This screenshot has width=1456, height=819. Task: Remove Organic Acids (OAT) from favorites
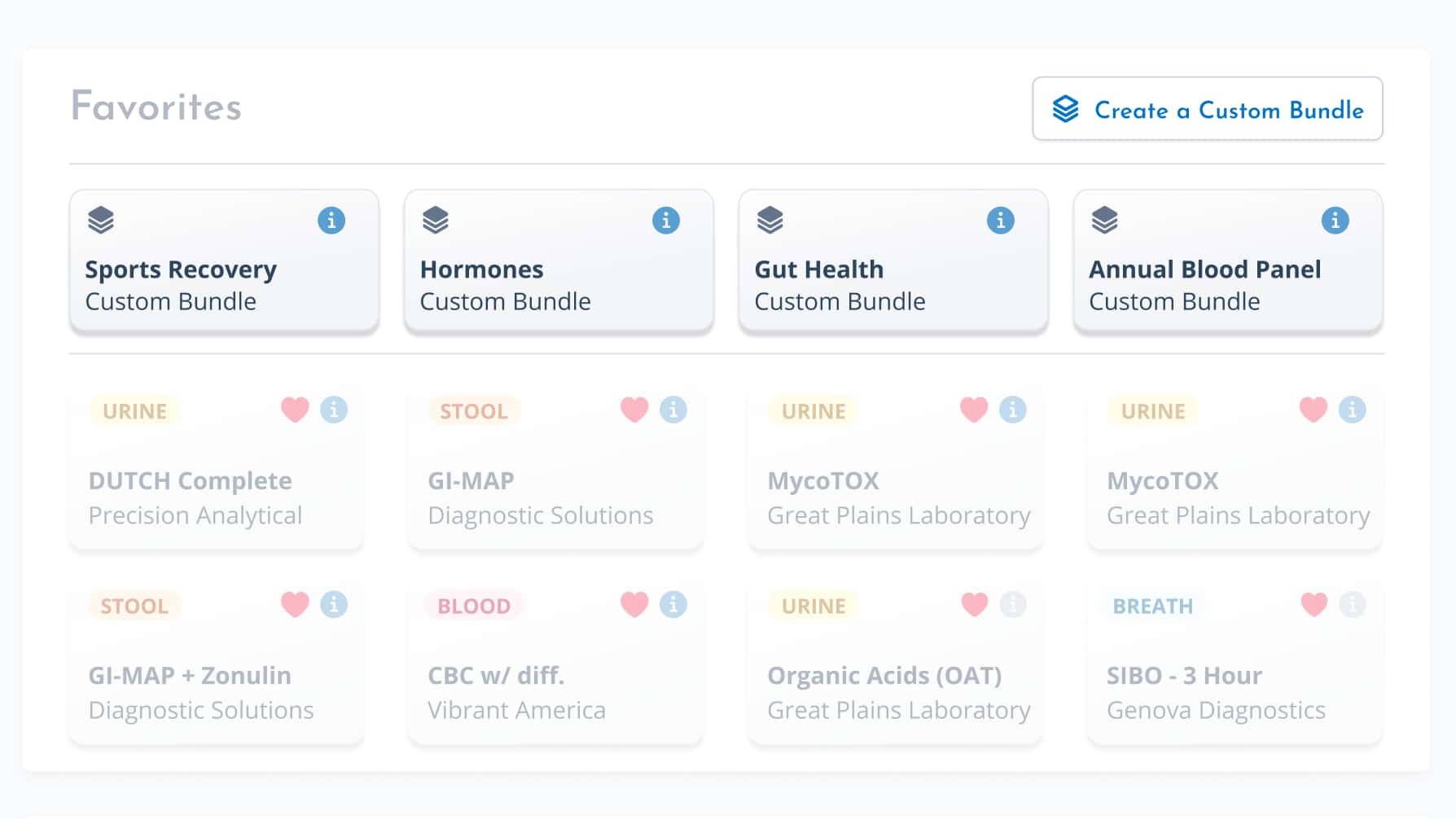pyautogui.click(x=974, y=605)
